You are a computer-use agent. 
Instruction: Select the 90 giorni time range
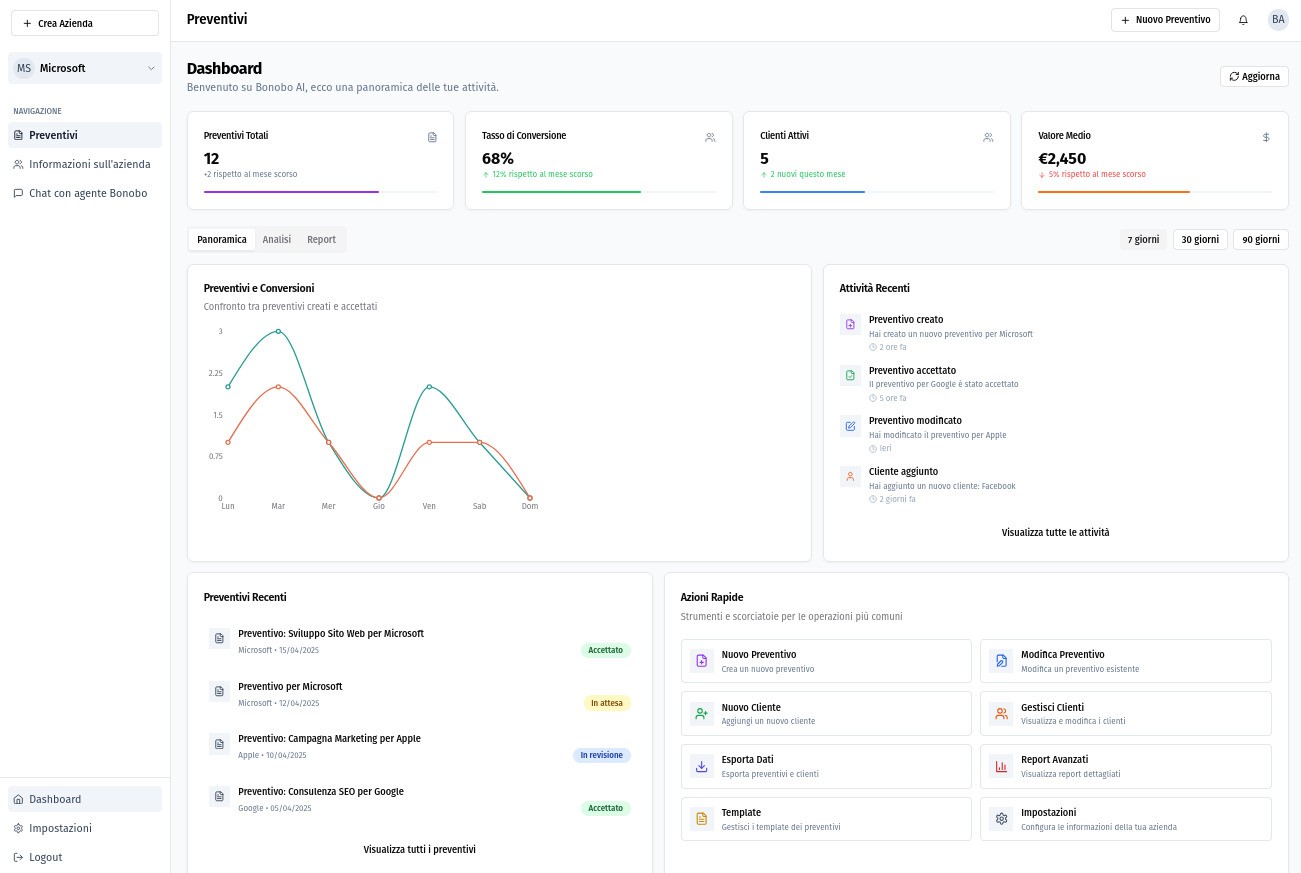[1261, 240]
